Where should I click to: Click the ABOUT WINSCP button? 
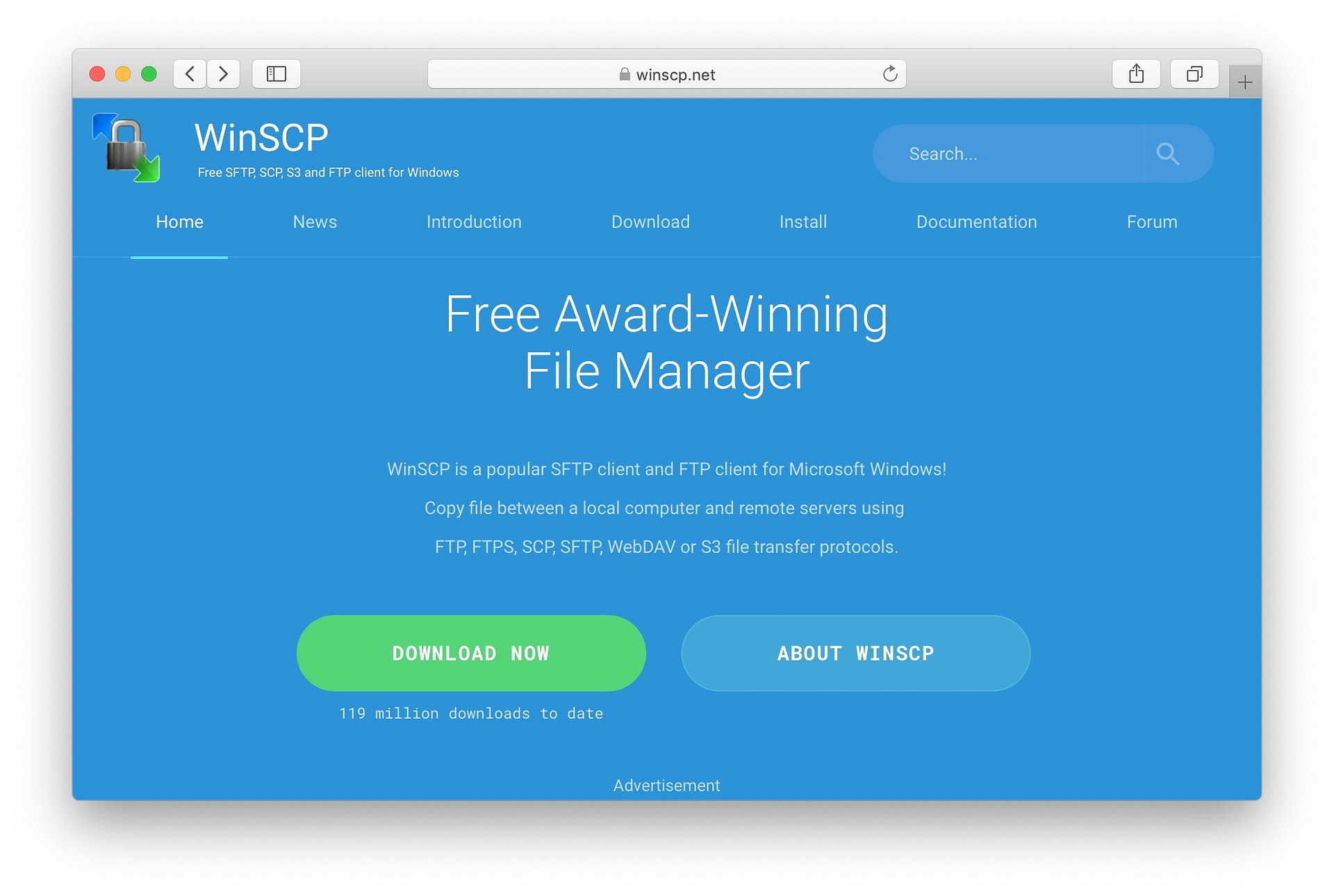pyautogui.click(x=856, y=654)
